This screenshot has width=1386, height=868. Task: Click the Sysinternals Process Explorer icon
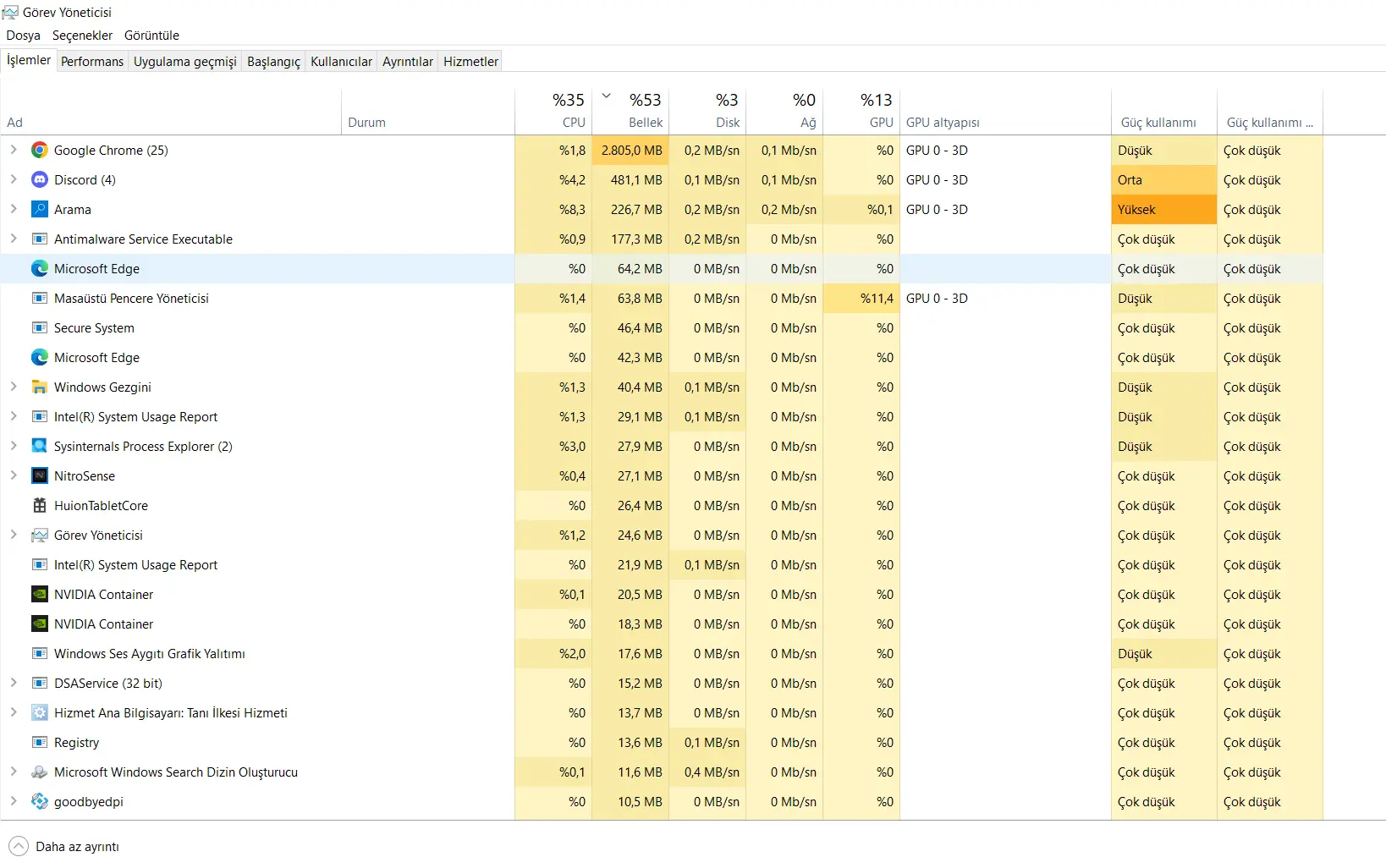39,447
